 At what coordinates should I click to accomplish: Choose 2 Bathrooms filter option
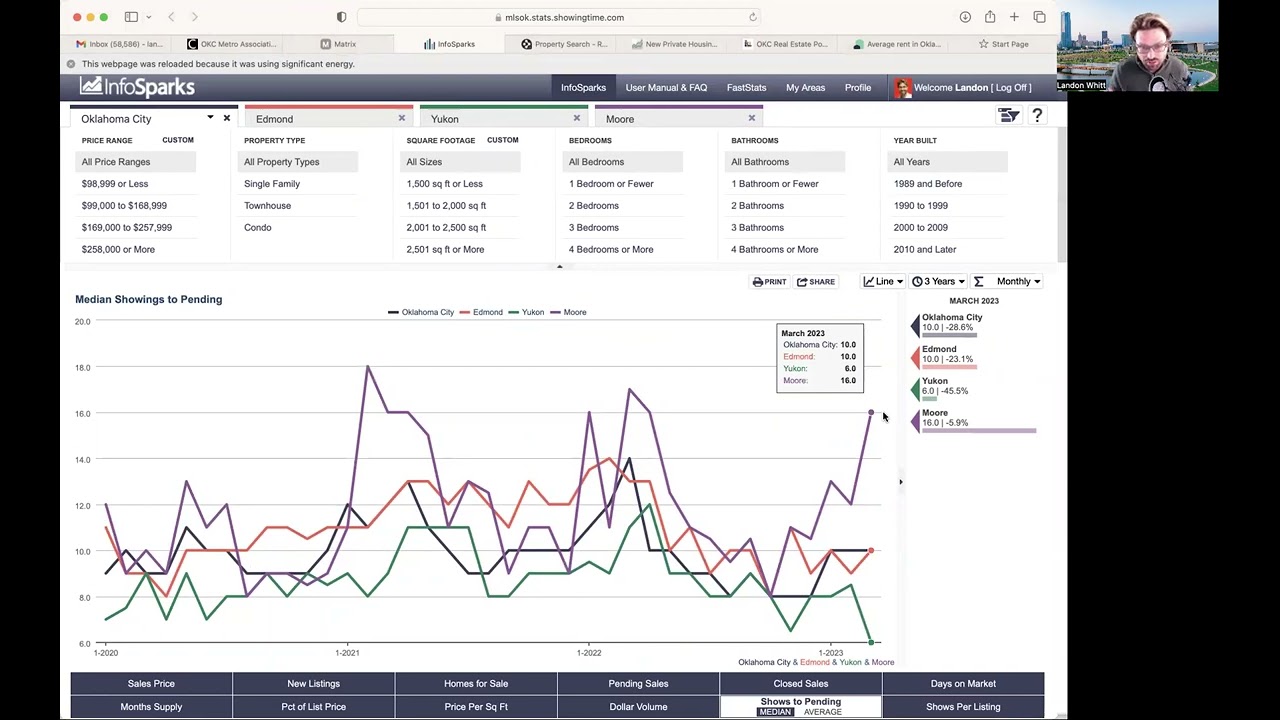757,206
